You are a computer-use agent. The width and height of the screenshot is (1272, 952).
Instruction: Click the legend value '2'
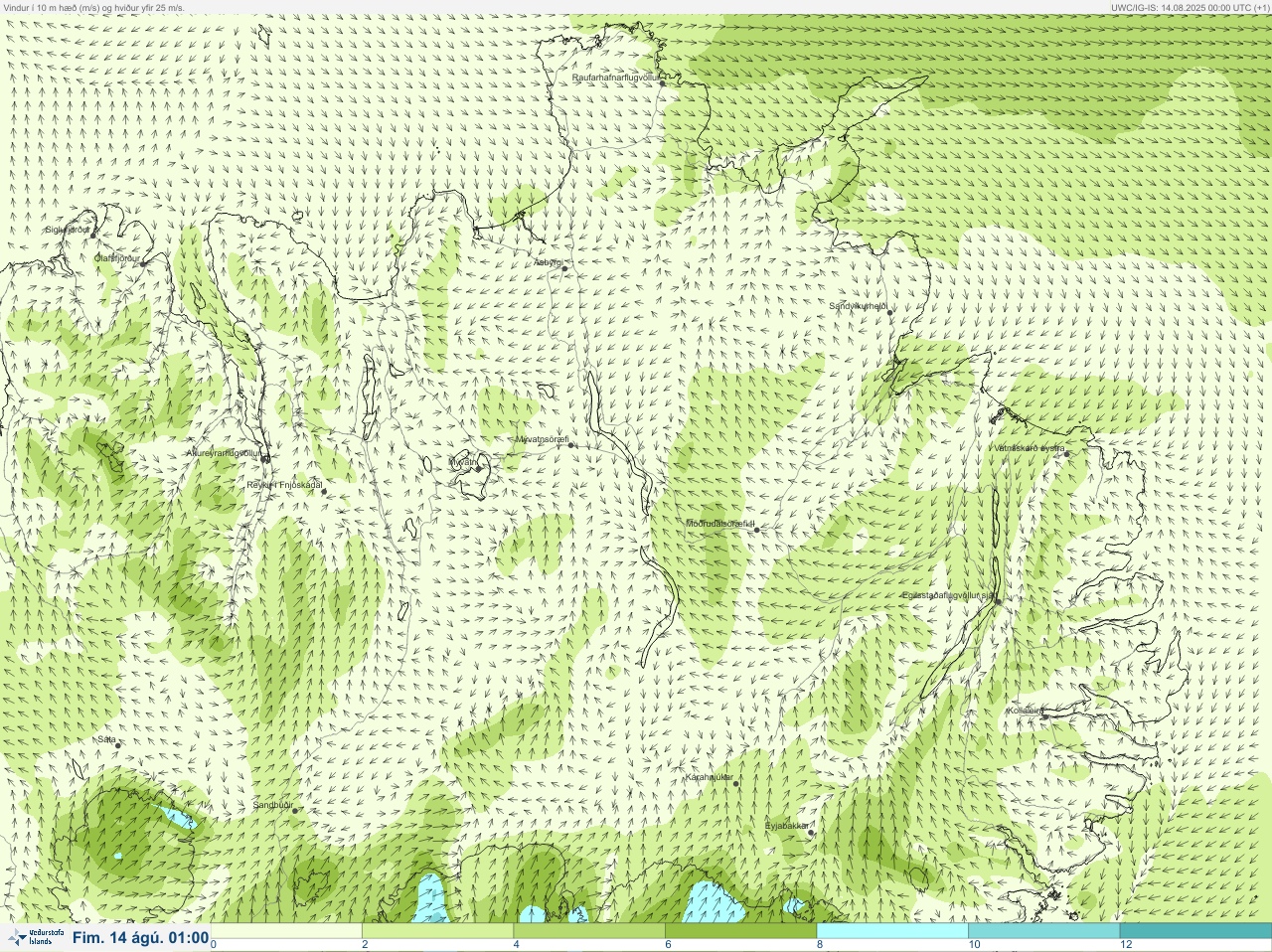click(x=365, y=945)
